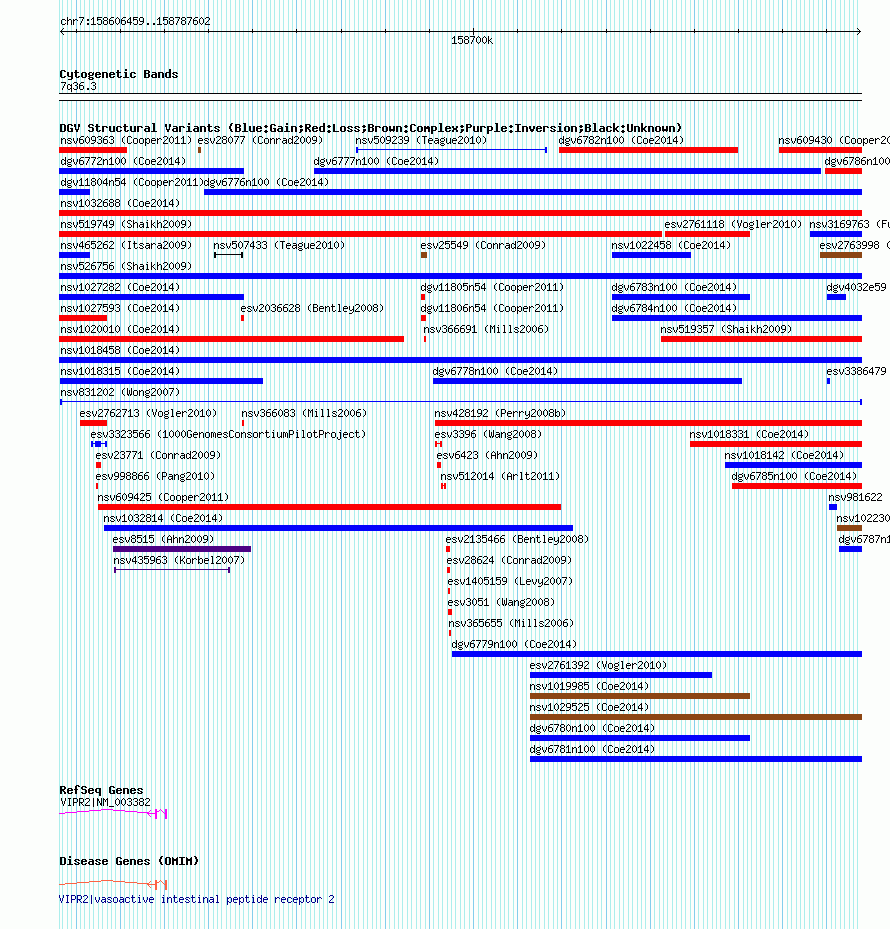Click dgv11806n54 (Cooper2011) label
Image resolution: width=890 pixels, height=929 pixels.
click(x=492, y=309)
